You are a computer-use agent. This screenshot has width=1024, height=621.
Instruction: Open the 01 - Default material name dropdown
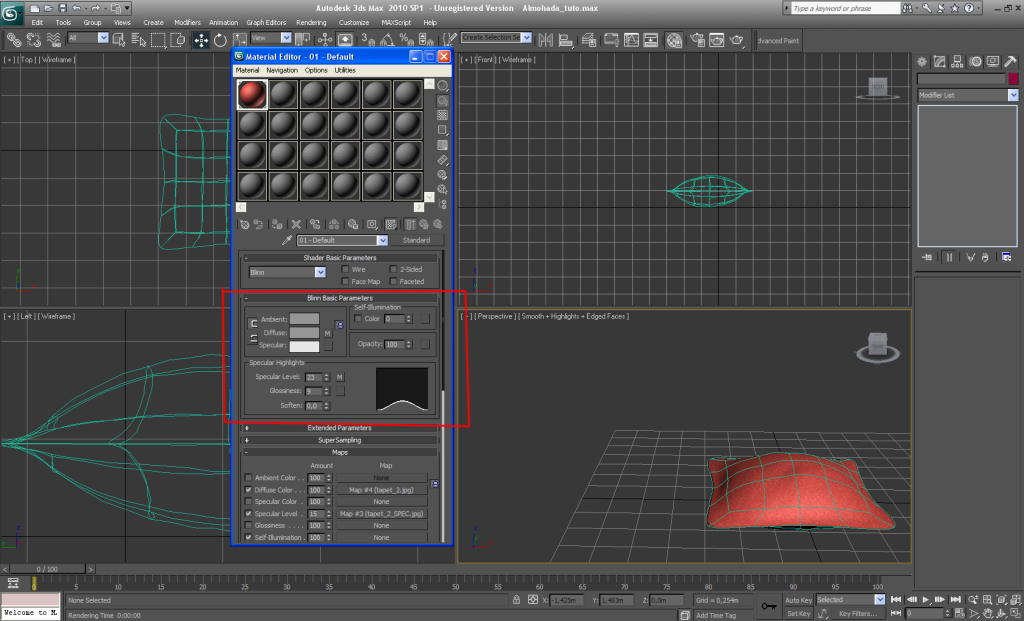click(342, 240)
